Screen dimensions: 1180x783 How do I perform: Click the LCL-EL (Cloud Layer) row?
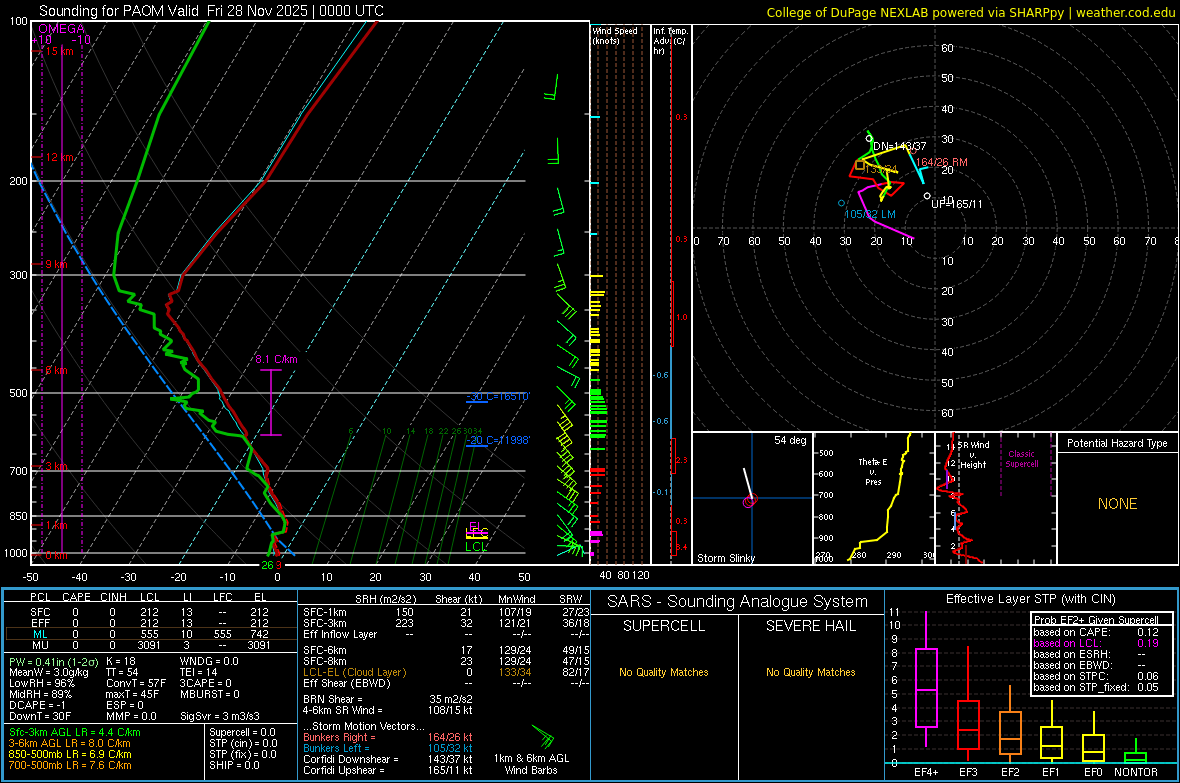point(446,672)
